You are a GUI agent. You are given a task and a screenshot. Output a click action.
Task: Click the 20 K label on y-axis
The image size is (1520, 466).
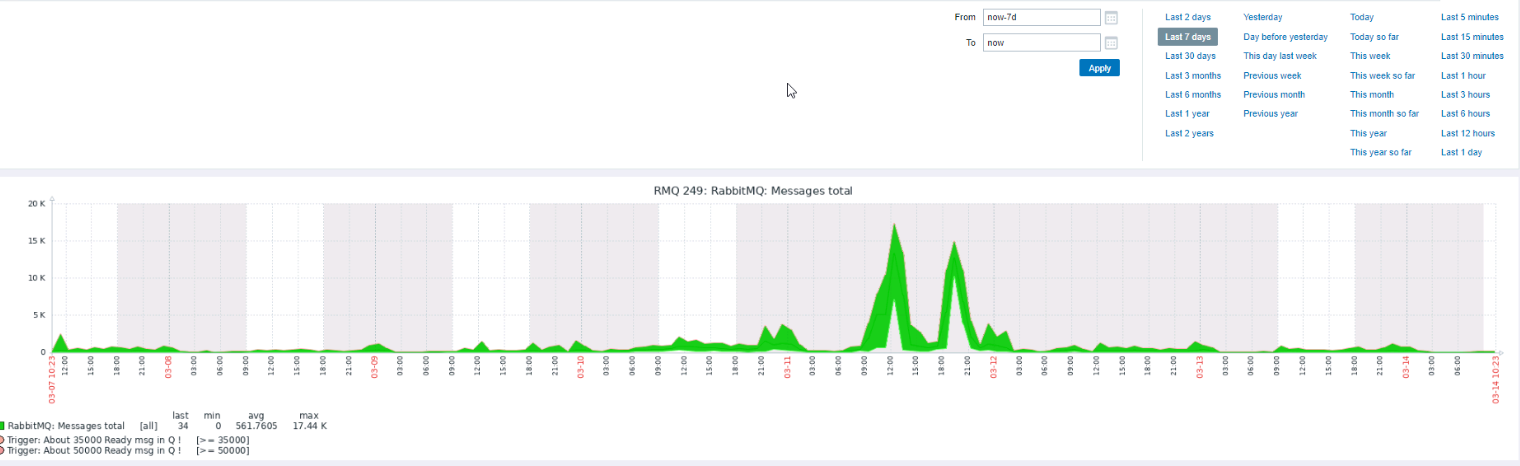(36, 204)
